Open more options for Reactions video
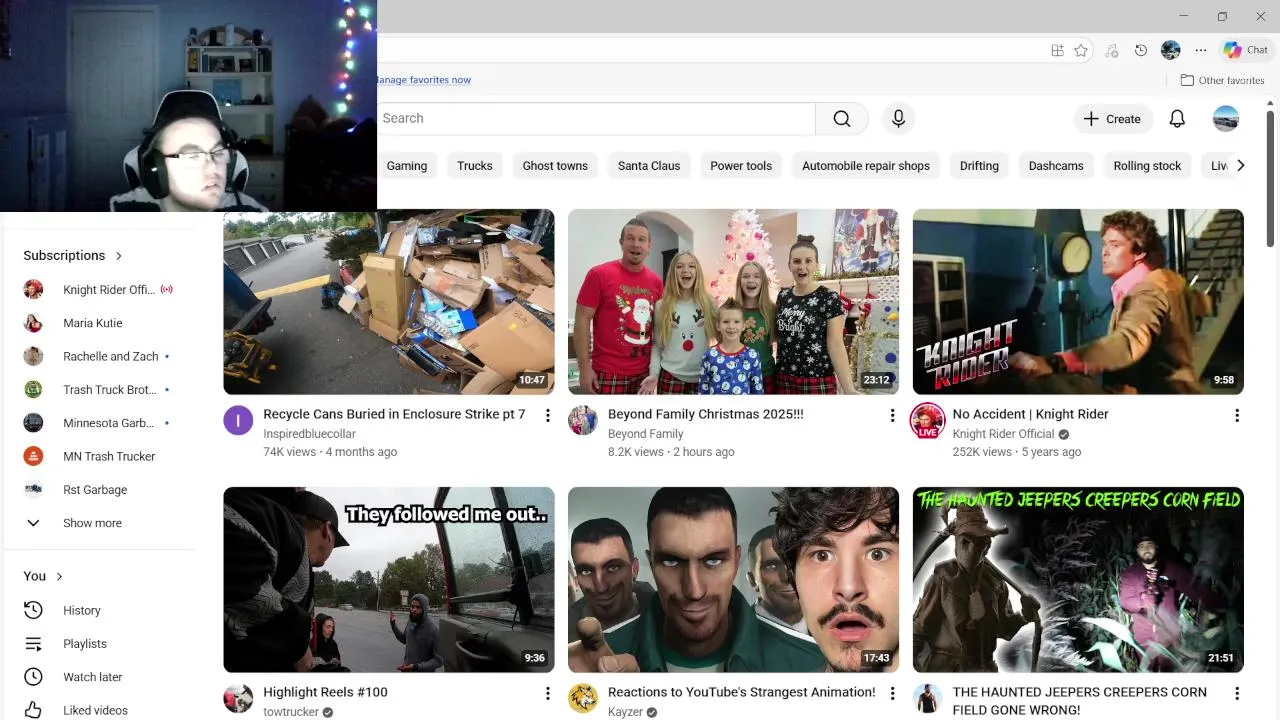The width and height of the screenshot is (1280, 720). (x=892, y=693)
